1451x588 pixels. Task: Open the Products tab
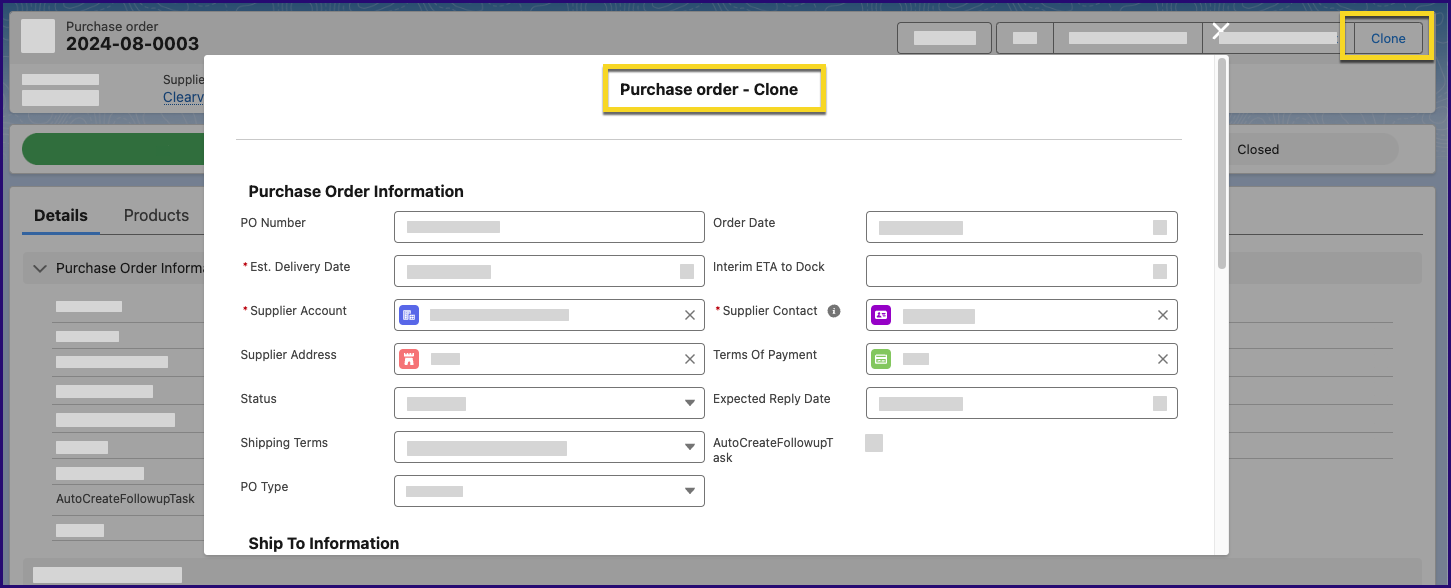[x=156, y=215]
